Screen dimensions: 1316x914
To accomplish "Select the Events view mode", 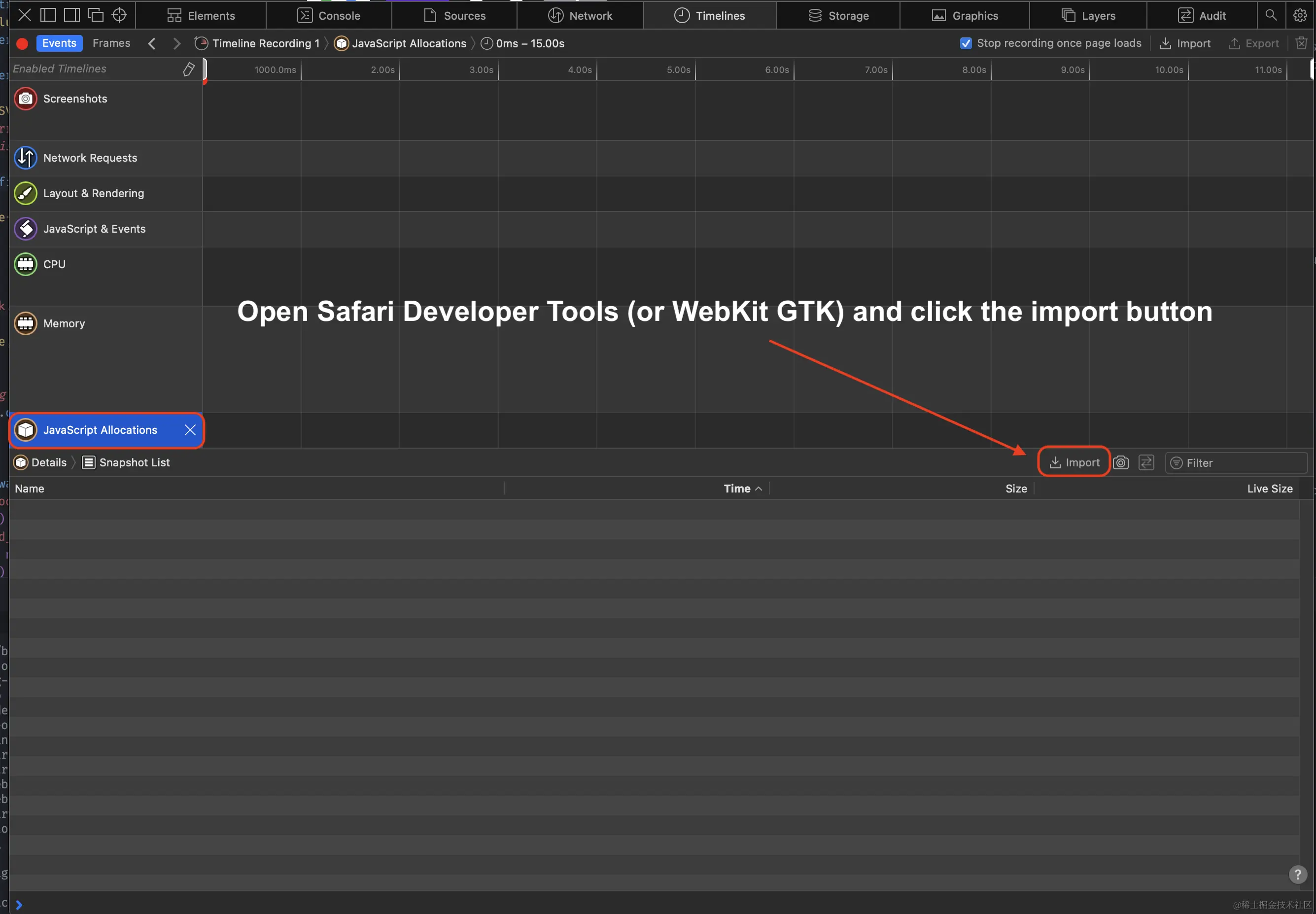I will [x=59, y=43].
